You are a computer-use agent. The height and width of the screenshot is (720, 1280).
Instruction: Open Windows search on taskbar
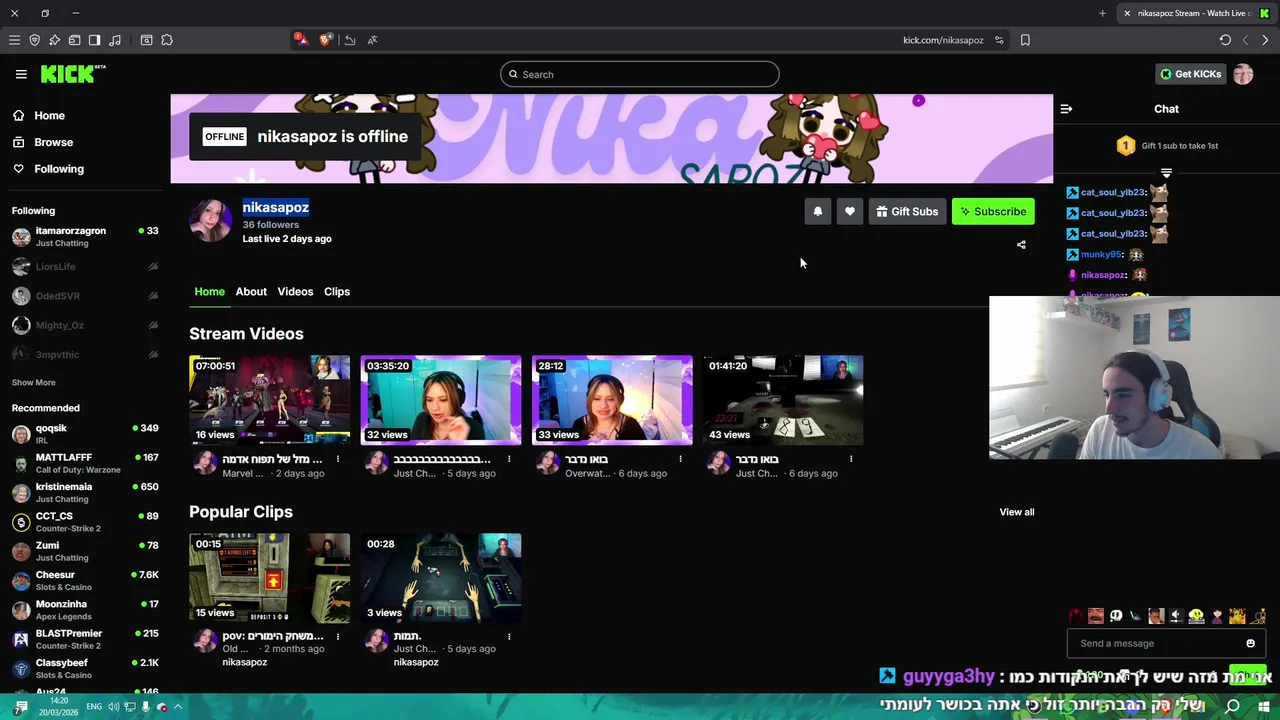(1234, 707)
